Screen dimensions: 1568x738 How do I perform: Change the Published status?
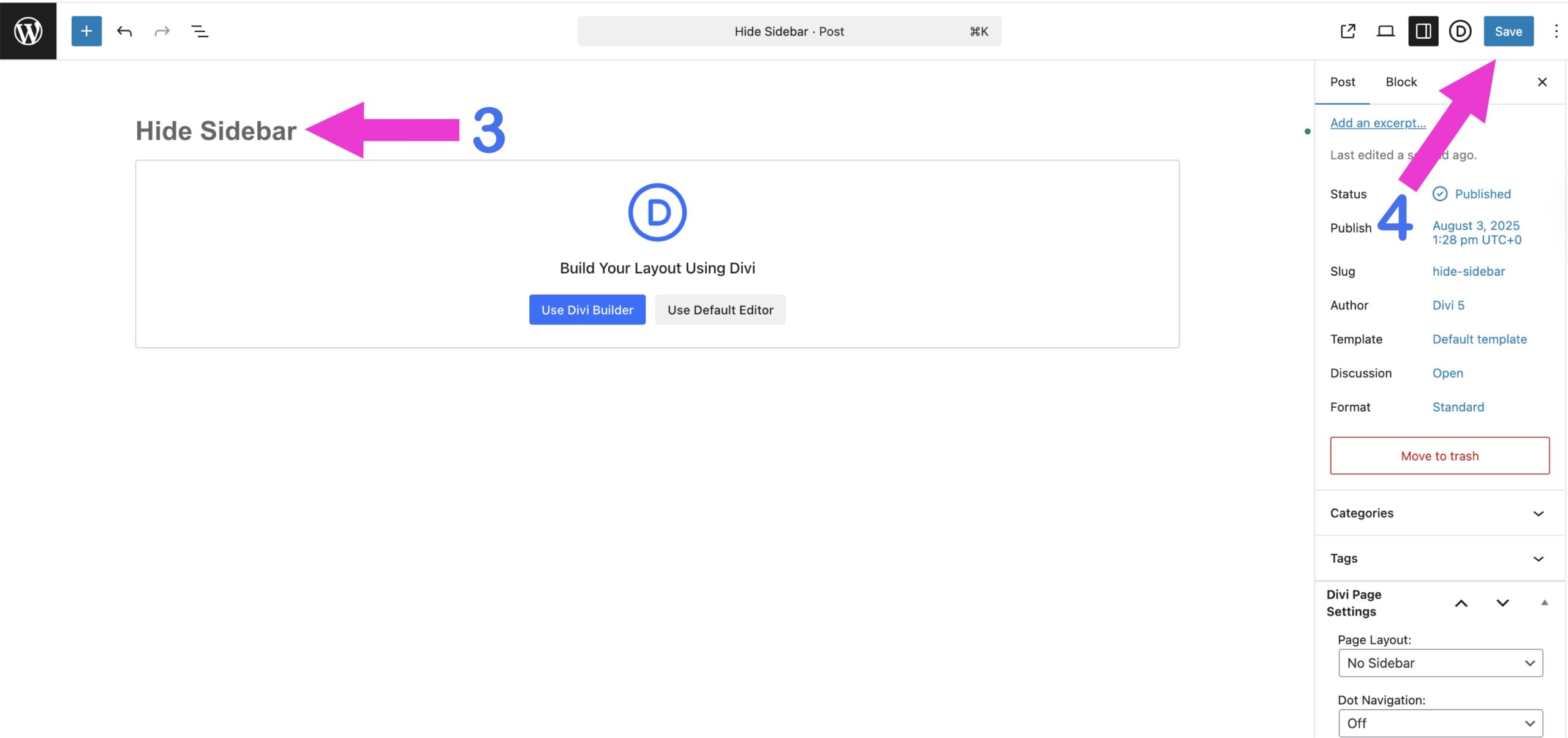pos(1483,194)
